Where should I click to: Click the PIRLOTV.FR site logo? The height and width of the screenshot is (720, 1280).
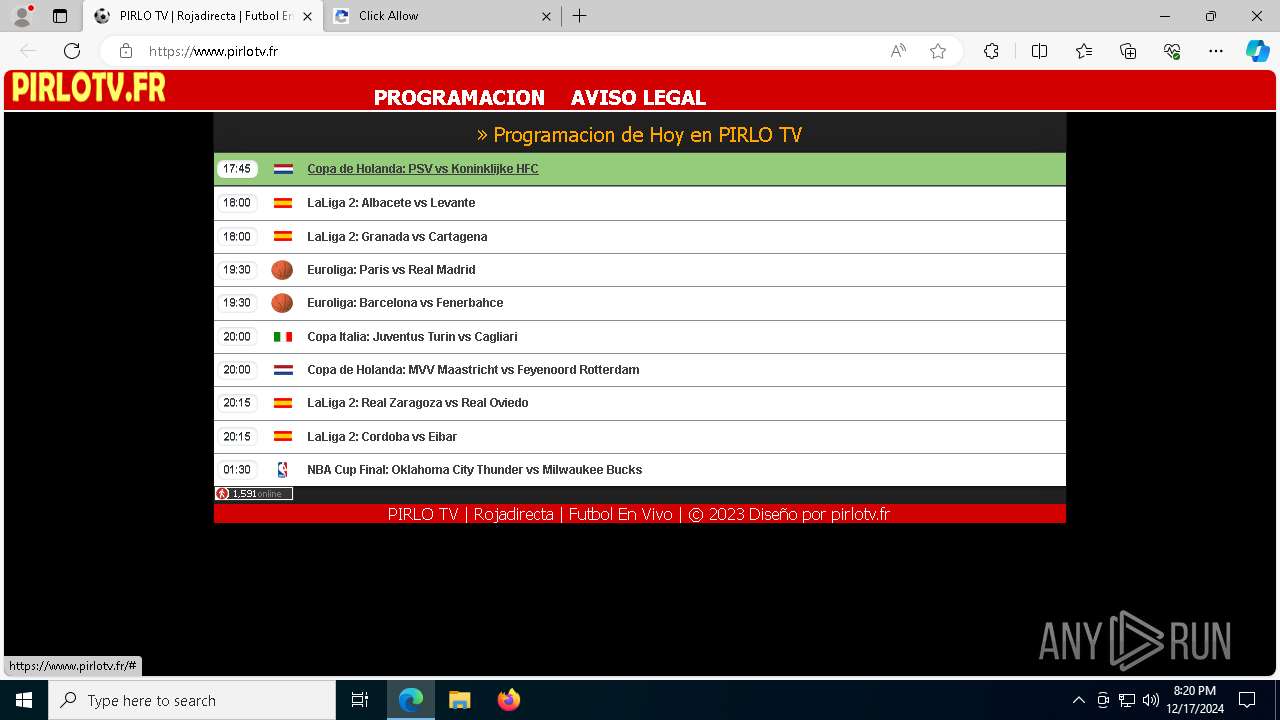(x=89, y=88)
